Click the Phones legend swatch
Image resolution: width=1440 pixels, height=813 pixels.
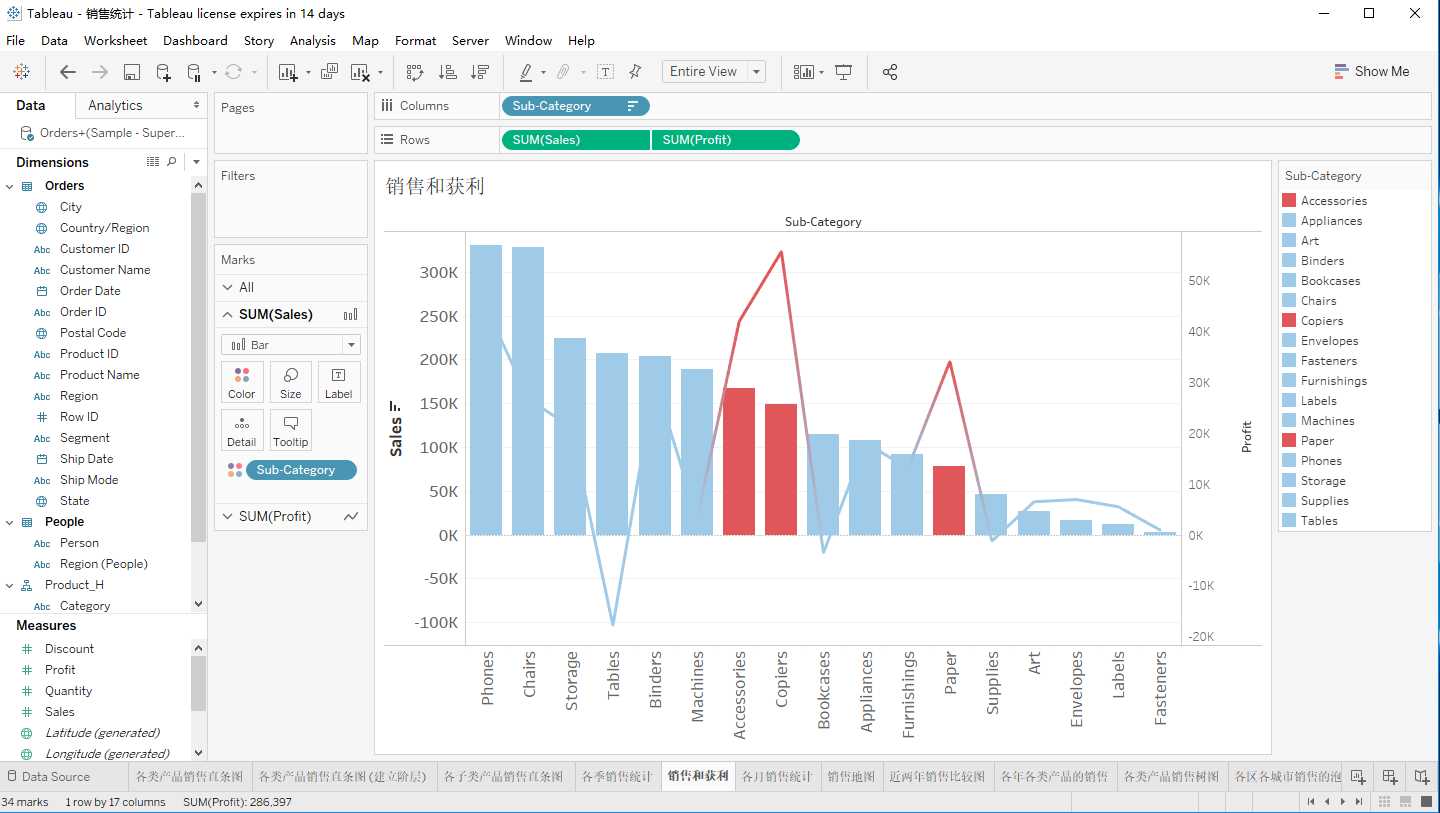(1289, 461)
